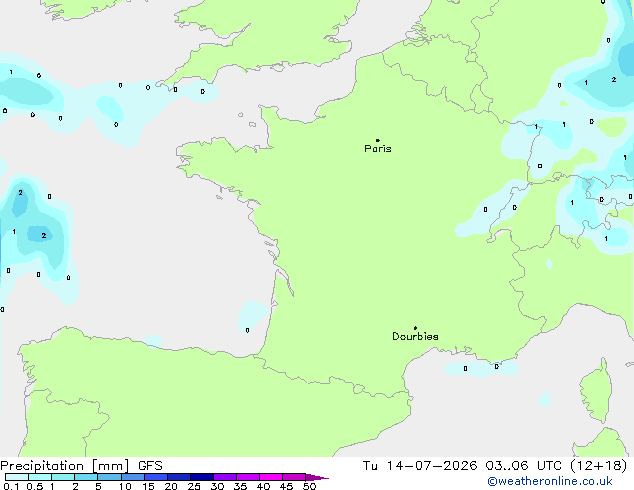The image size is (634, 490).
Task: Pick the 10–15 mm legend swatch
Action: (133, 477)
